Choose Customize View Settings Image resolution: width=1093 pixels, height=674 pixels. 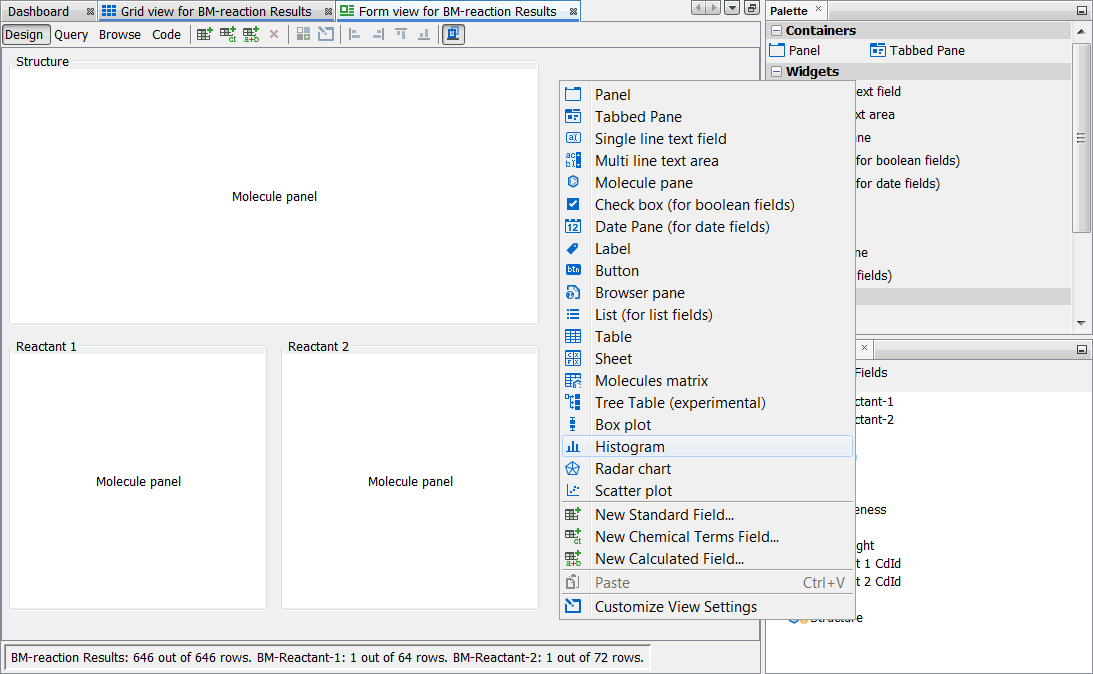(675, 607)
